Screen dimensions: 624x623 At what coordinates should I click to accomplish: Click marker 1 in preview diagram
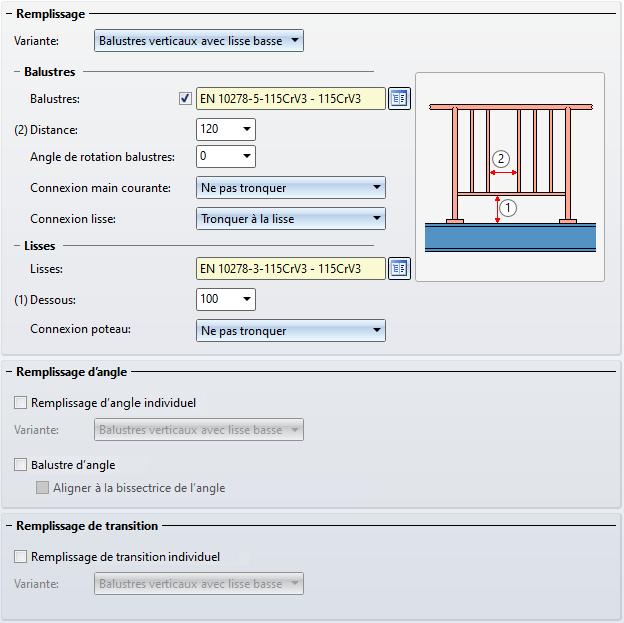tap(509, 209)
